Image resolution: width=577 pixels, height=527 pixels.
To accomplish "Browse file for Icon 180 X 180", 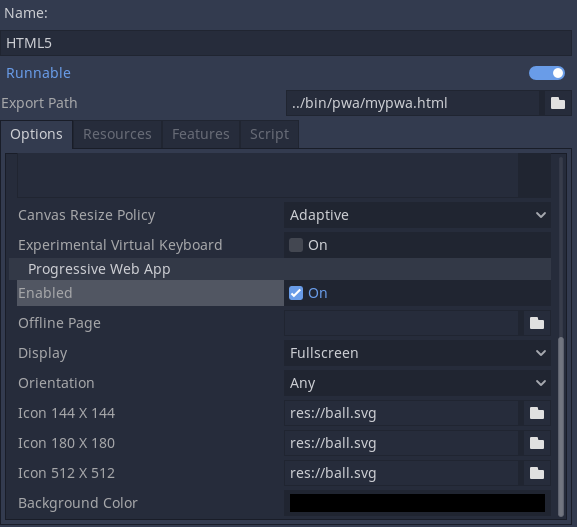I will coord(537,443).
